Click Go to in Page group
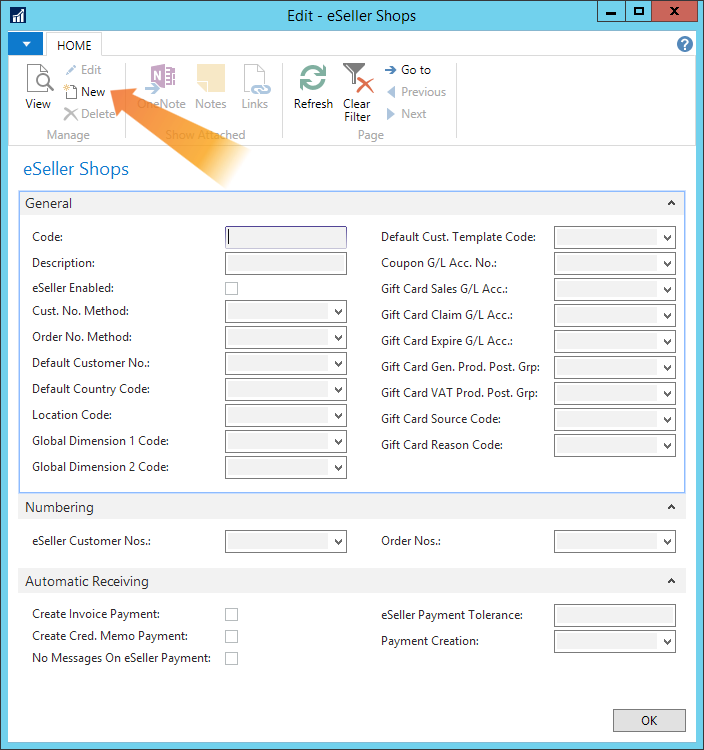The image size is (704, 750). 408,70
